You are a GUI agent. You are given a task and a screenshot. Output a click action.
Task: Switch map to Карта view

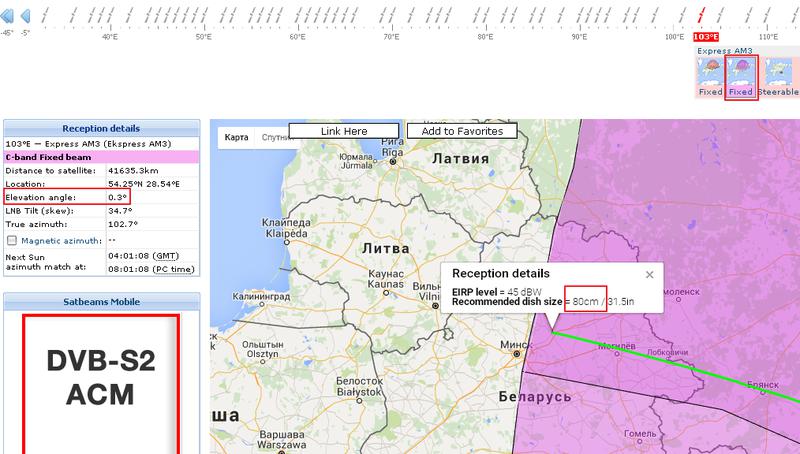pyautogui.click(x=236, y=137)
